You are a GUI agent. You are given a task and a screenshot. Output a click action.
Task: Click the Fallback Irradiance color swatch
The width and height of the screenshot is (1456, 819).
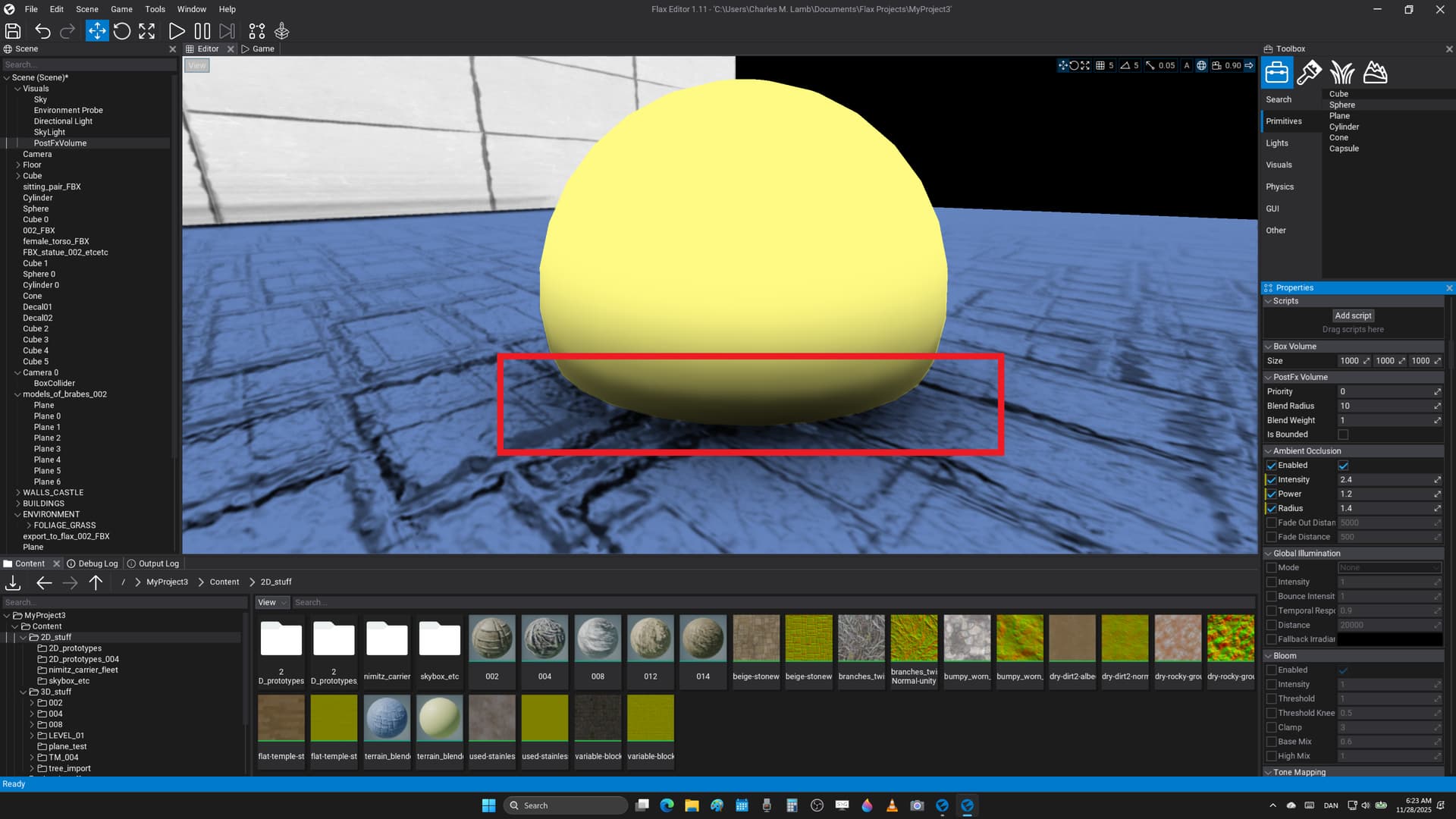tap(1389, 639)
